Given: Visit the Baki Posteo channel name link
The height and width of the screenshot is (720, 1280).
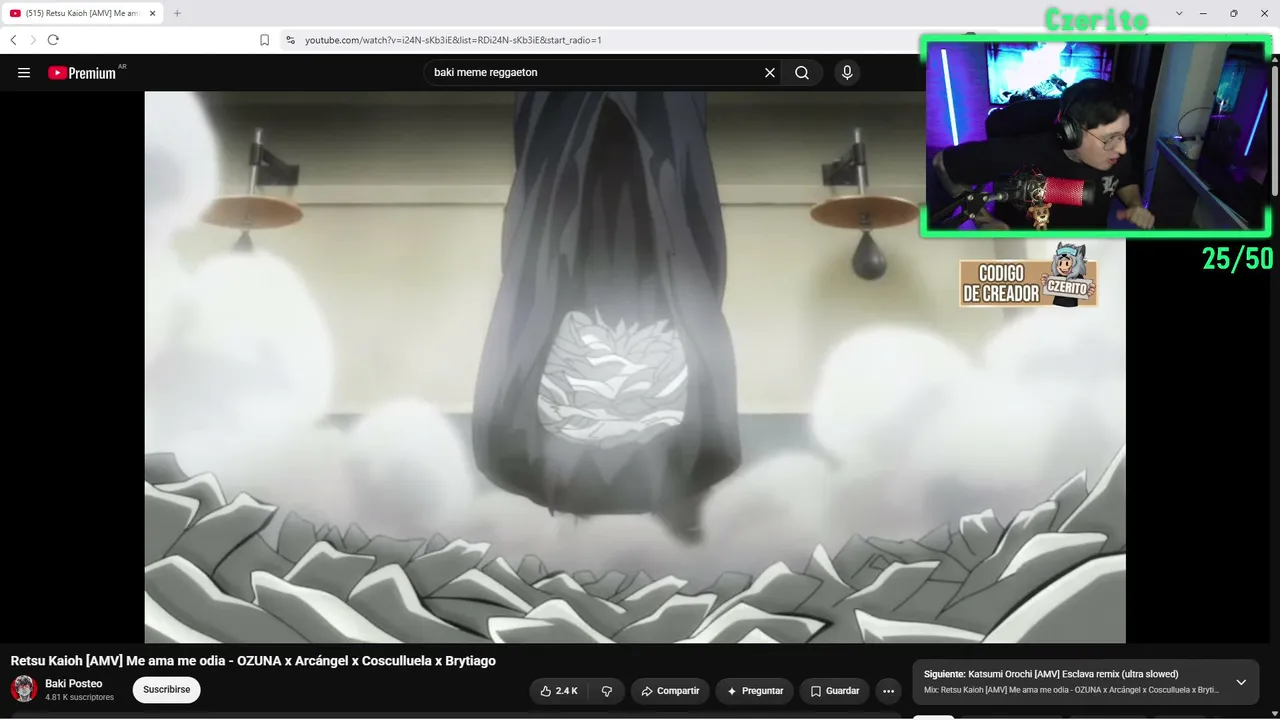Looking at the screenshot, I should (74, 684).
